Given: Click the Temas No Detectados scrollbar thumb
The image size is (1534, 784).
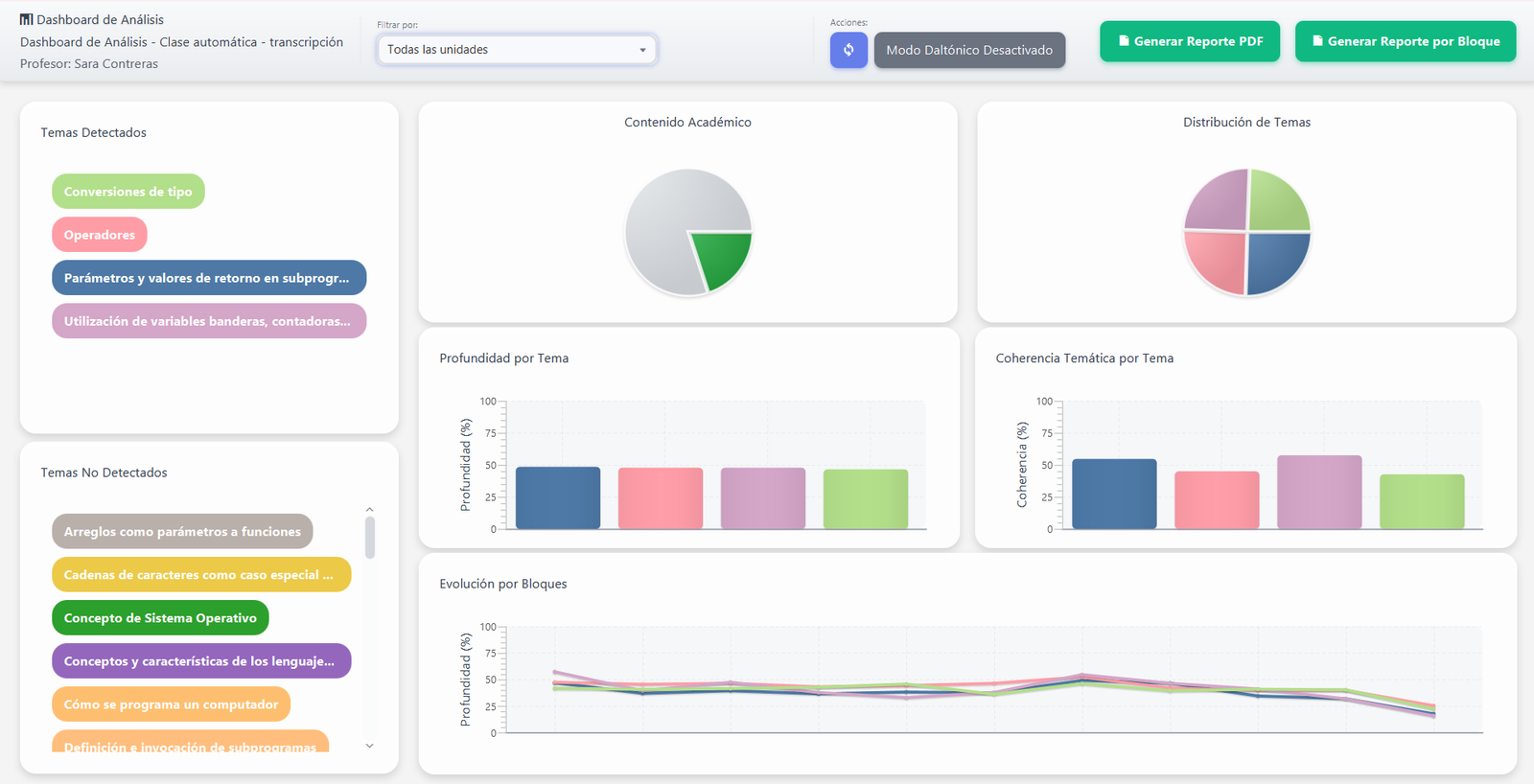Looking at the screenshot, I should click(x=369, y=538).
